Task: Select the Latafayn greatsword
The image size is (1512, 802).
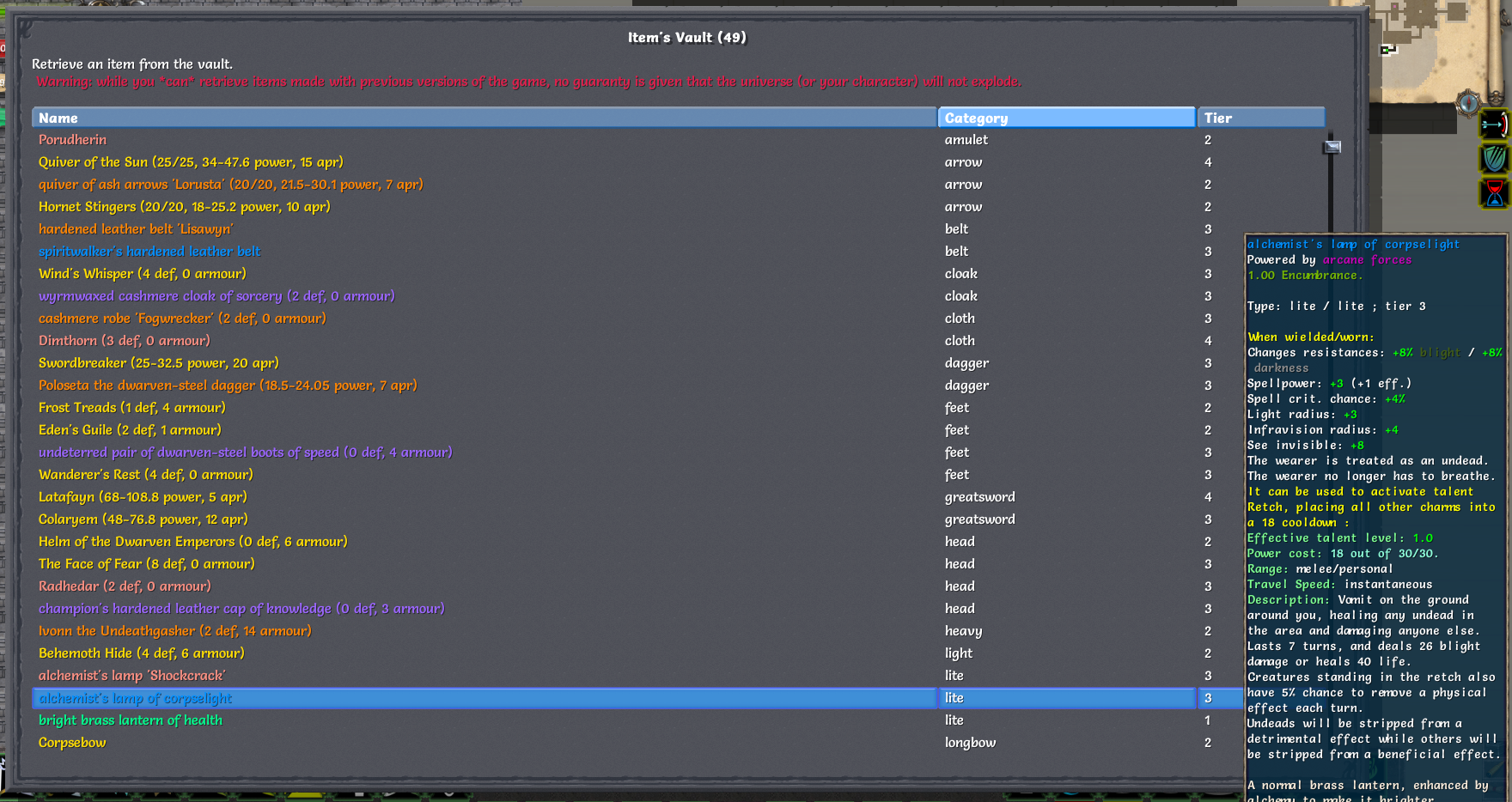Action: tap(485, 497)
